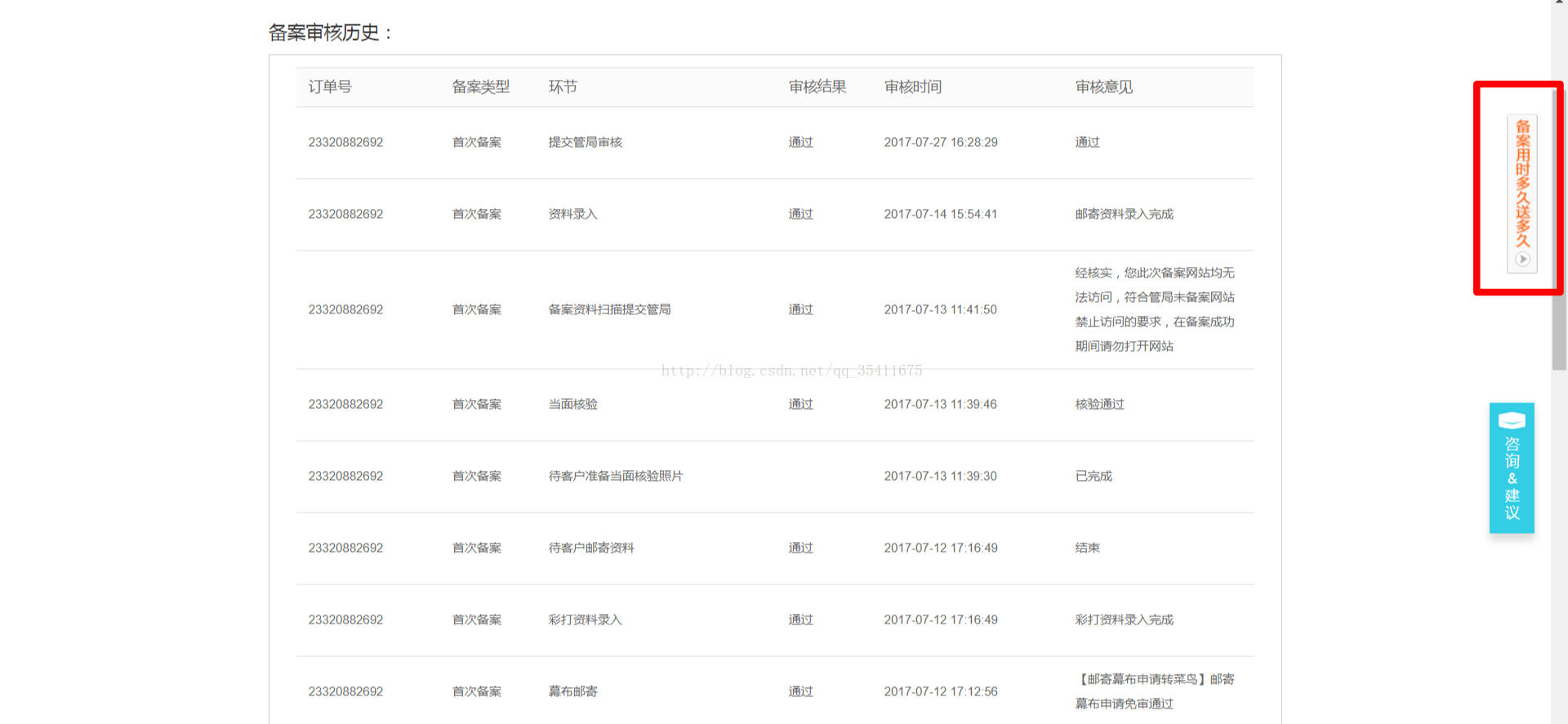
Task: Click timestamp 2017-07-27 16:28:29
Action: coord(941,142)
